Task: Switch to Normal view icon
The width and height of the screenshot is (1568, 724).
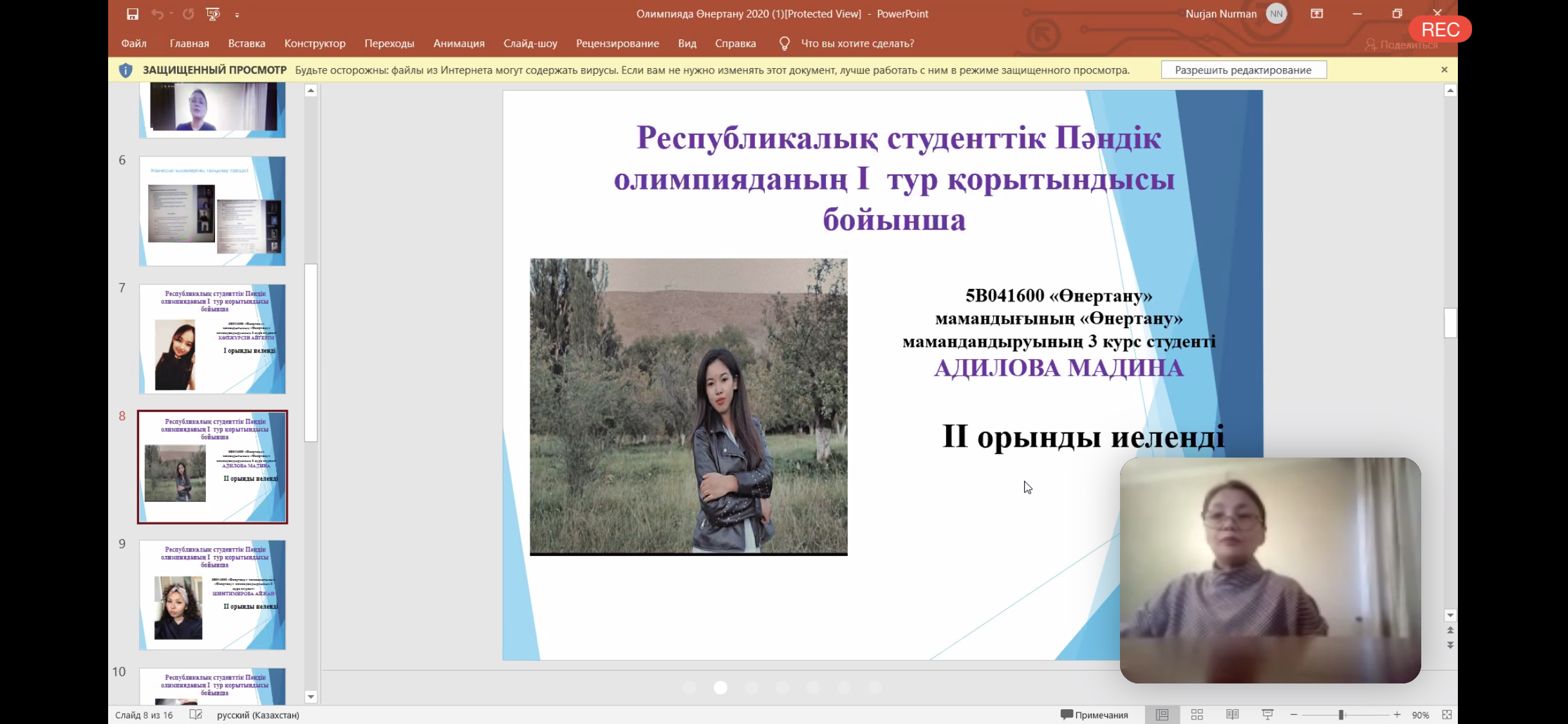Action: coord(1162,715)
